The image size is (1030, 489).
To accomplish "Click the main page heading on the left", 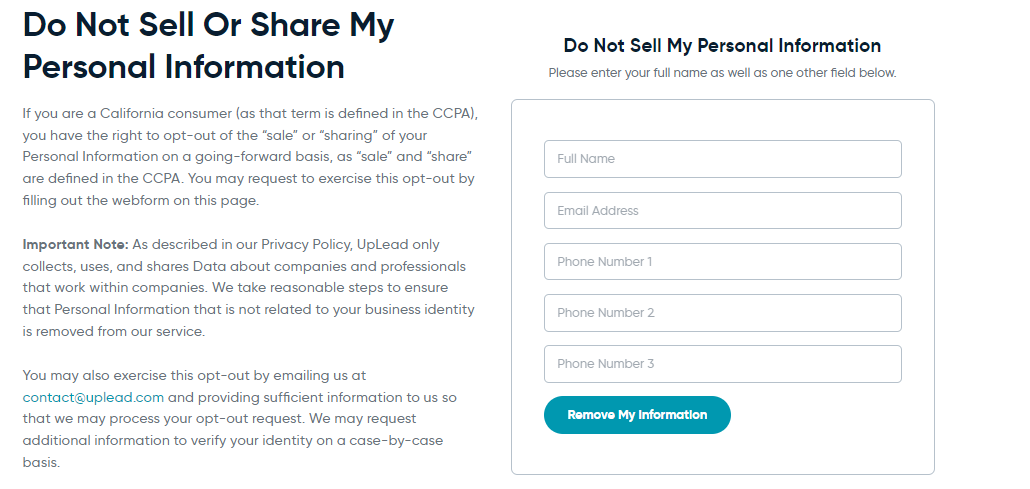I will [x=208, y=46].
